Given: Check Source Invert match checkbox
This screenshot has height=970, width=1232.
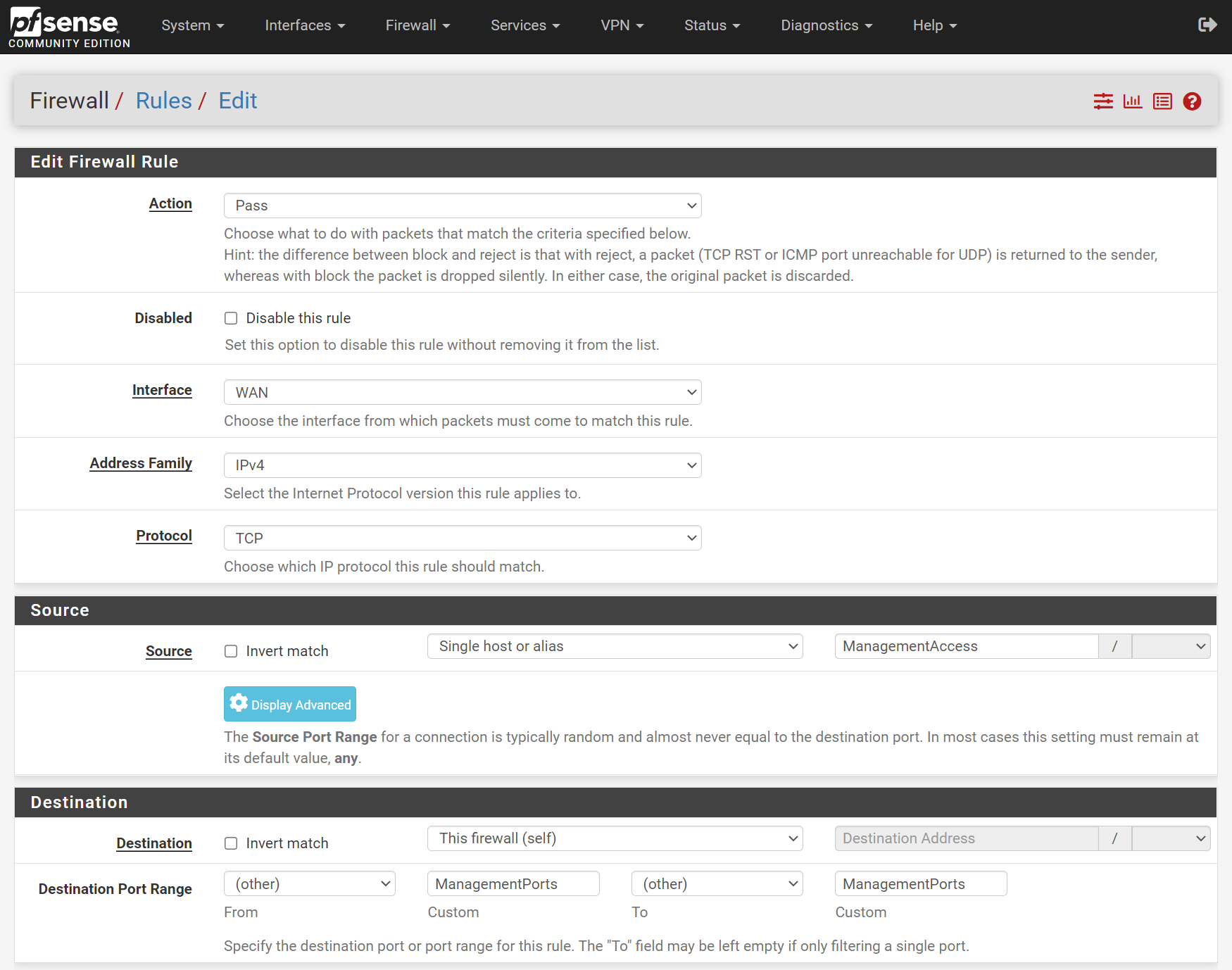Looking at the screenshot, I should point(231,651).
